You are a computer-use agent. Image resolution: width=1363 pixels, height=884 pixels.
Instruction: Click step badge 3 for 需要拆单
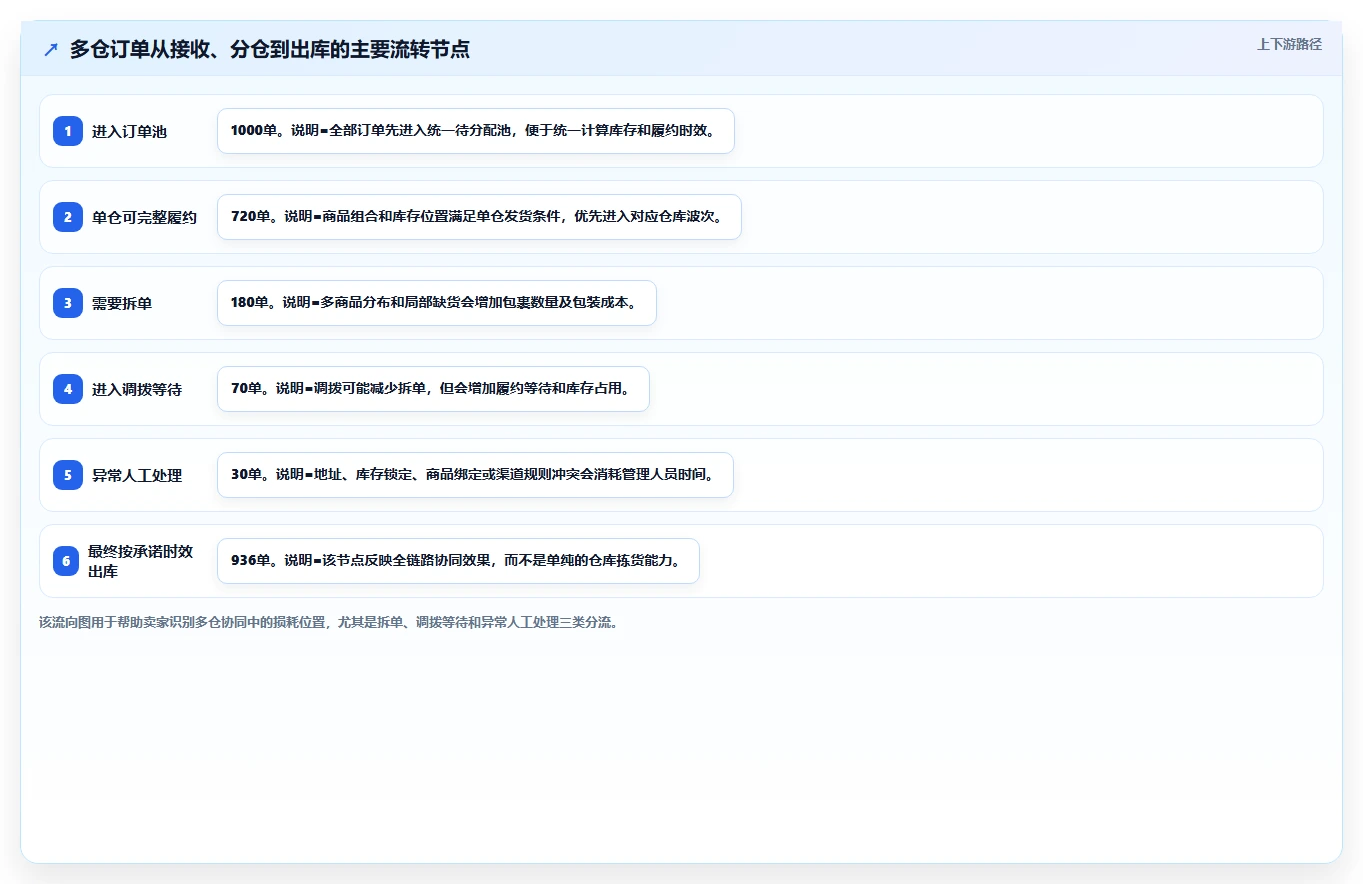(68, 303)
